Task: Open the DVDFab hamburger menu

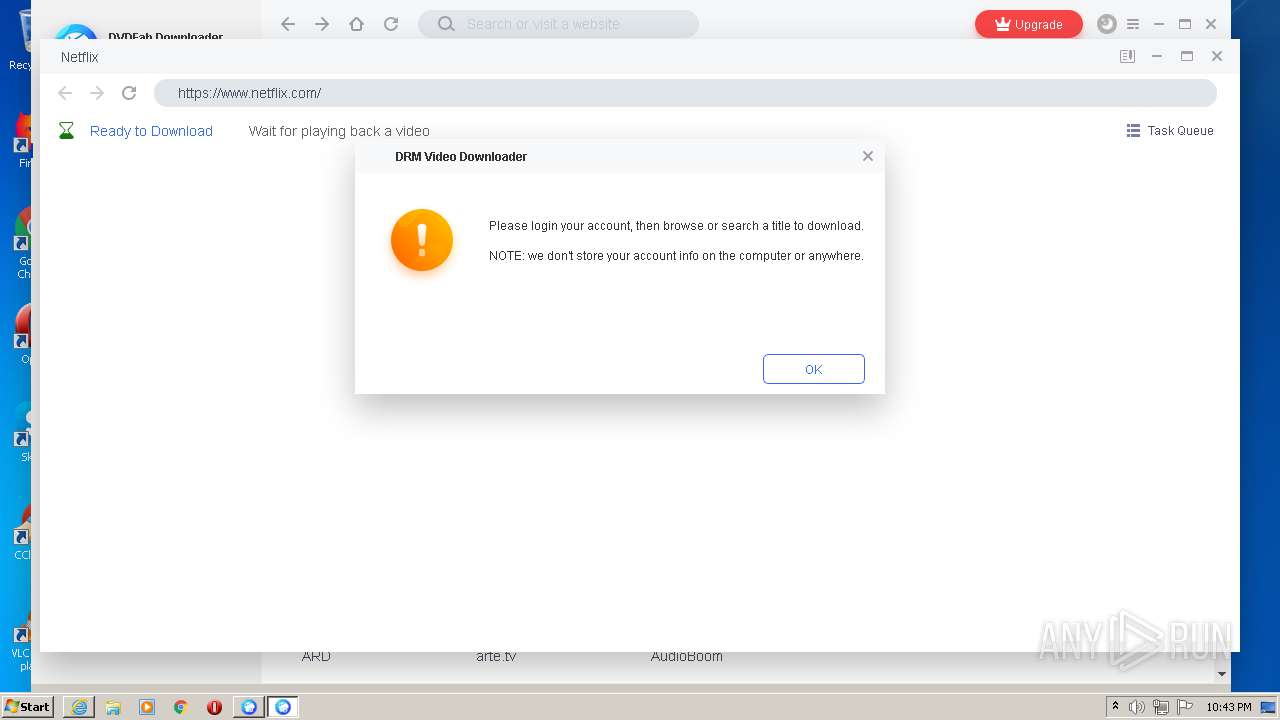Action: coord(1133,24)
